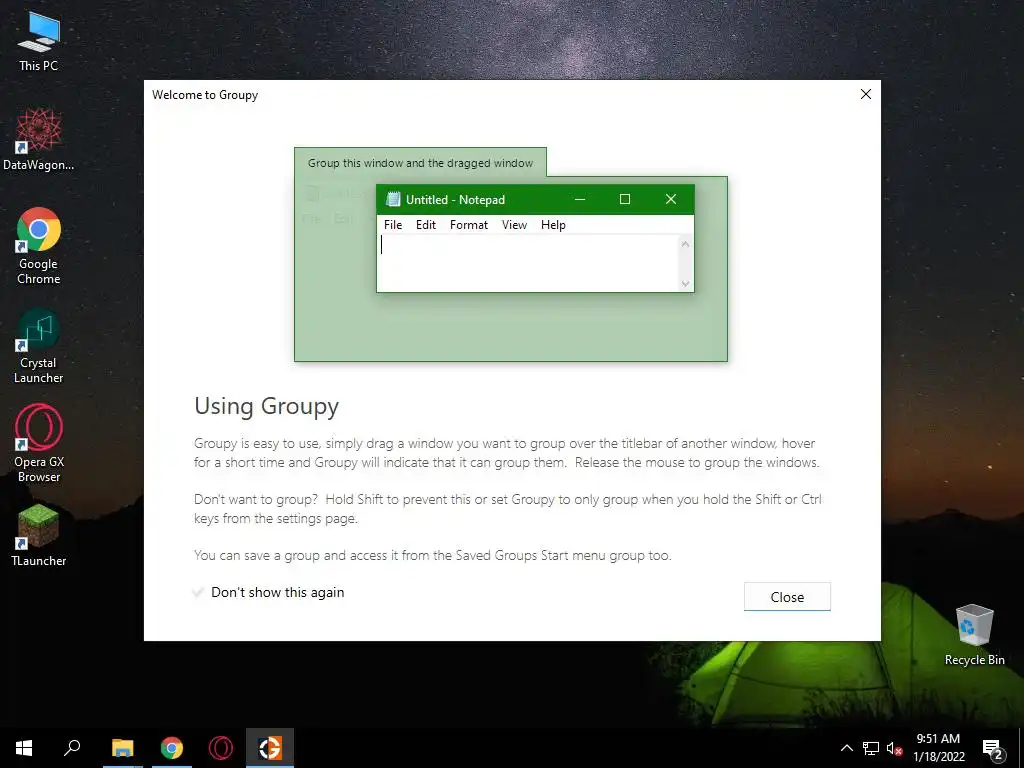The width and height of the screenshot is (1024, 768).
Task: Click the Notepad scrollbar down arrow
Action: coord(685,283)
